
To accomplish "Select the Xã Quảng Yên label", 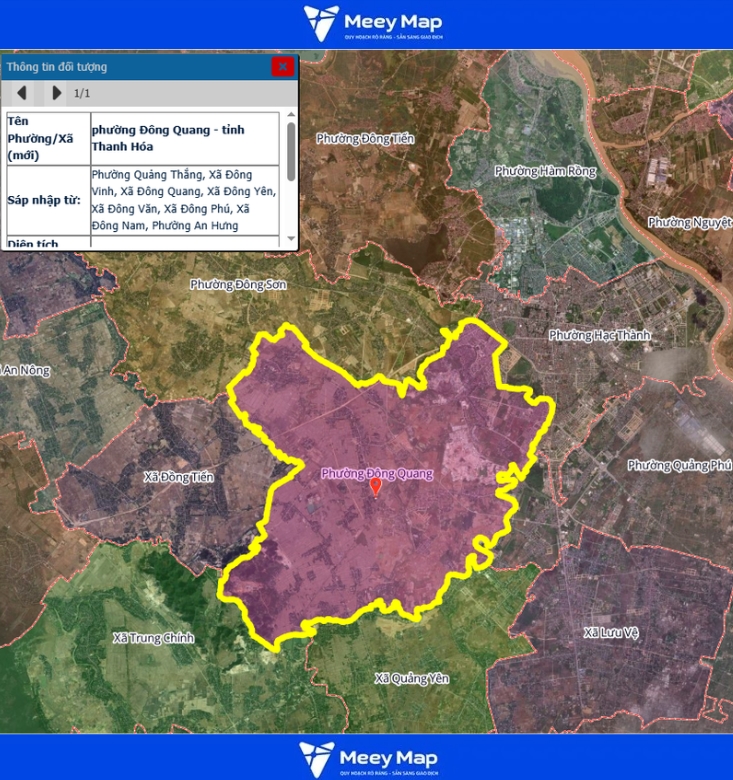I will tap(412, 679).
